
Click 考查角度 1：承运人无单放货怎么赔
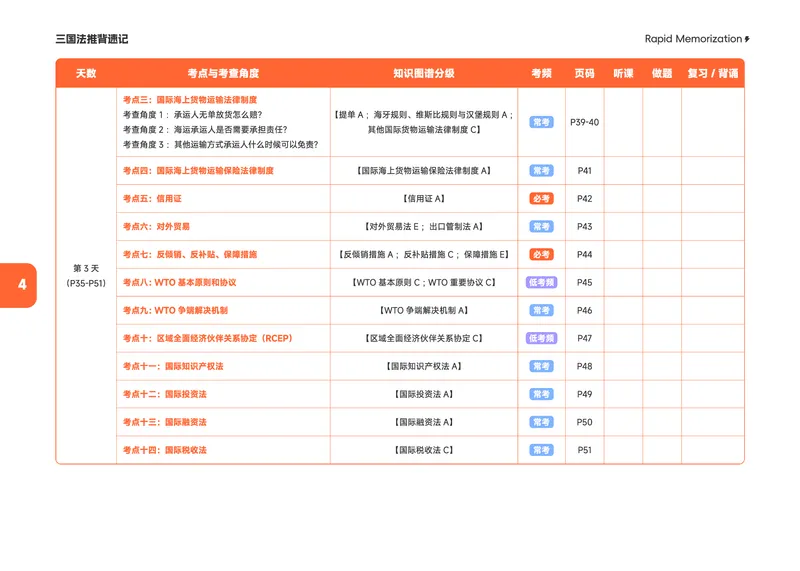192,115
